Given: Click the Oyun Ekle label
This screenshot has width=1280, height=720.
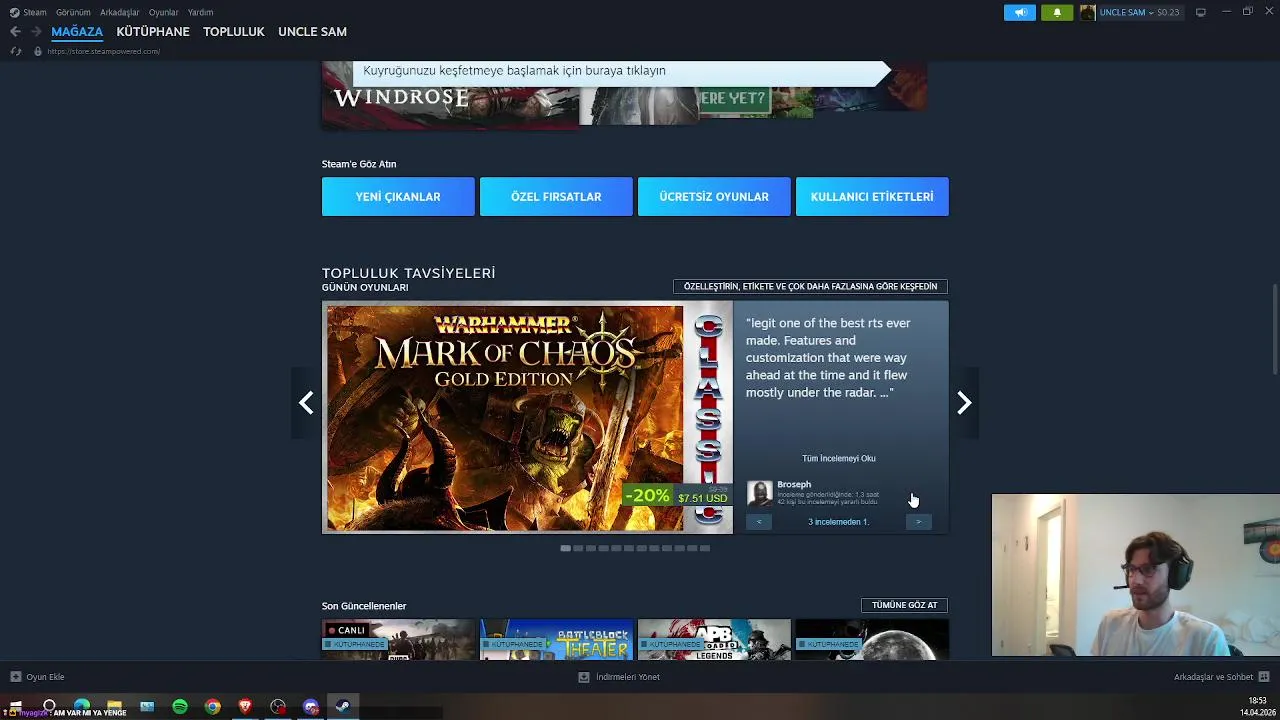Looking at the screenshot, I should [x=45, y=677].
